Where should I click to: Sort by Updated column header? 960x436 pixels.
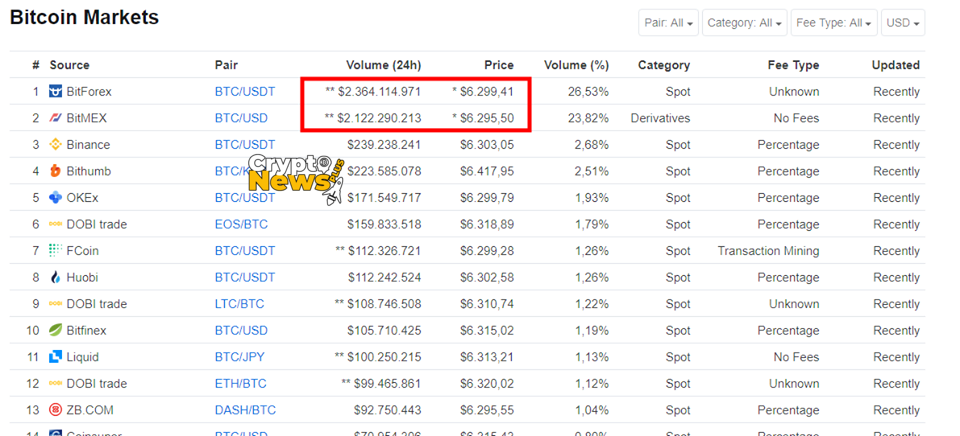pos(896,65)
